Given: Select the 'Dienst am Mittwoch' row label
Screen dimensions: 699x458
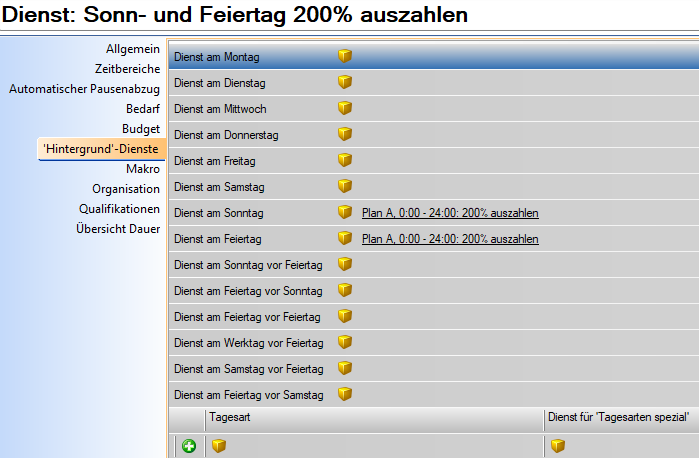Looking at the screenshot, I should click(220, 109).
